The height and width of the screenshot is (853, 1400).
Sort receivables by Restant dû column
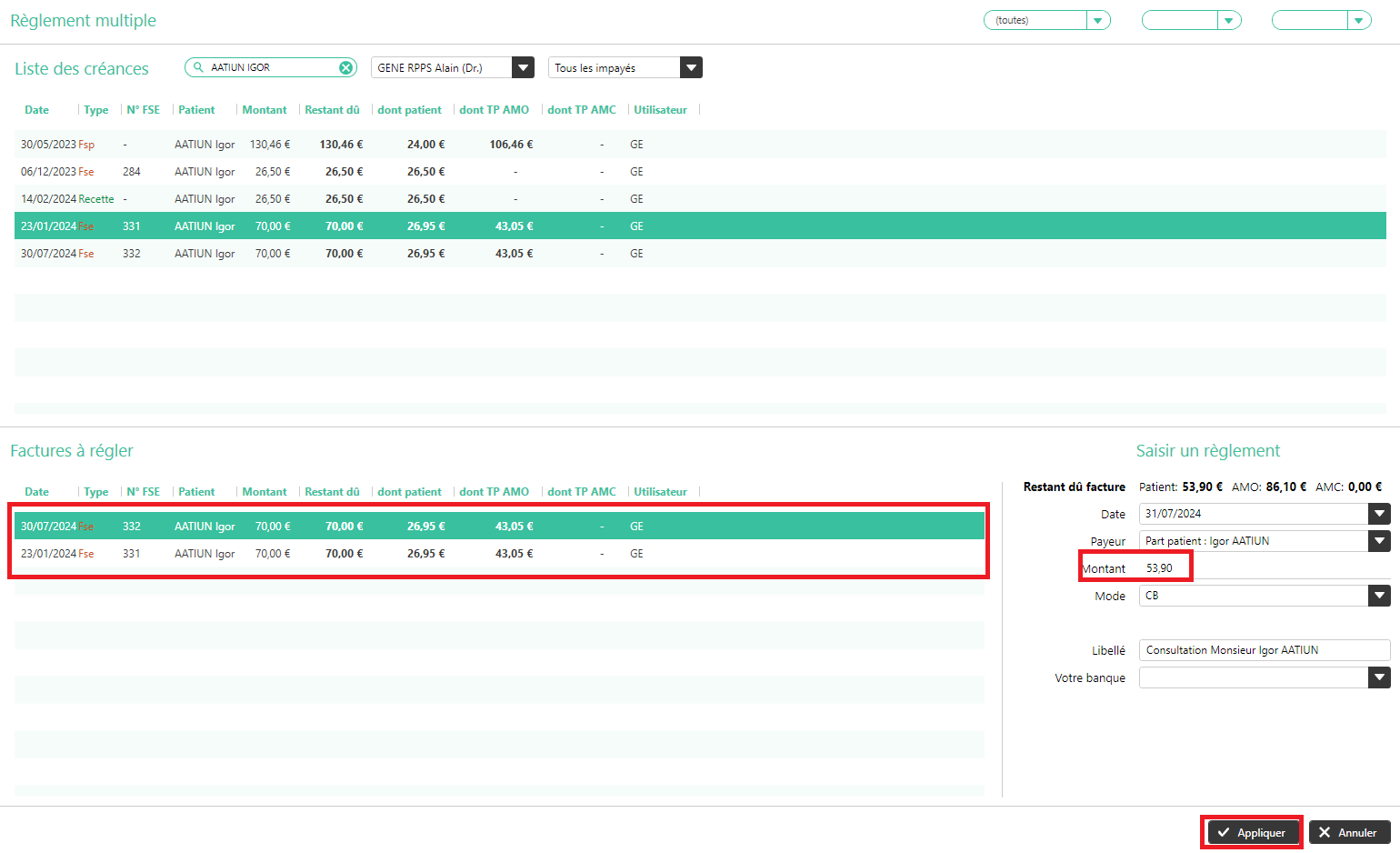(332, 110)
